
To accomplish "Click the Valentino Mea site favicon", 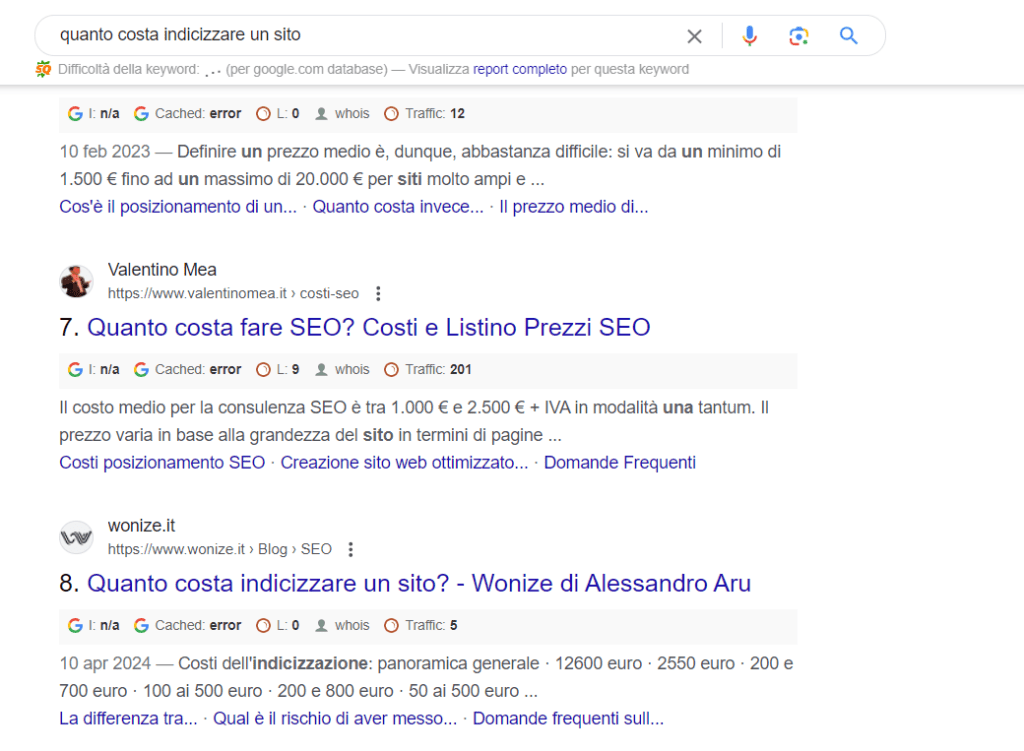I will [x=76, y=281].
